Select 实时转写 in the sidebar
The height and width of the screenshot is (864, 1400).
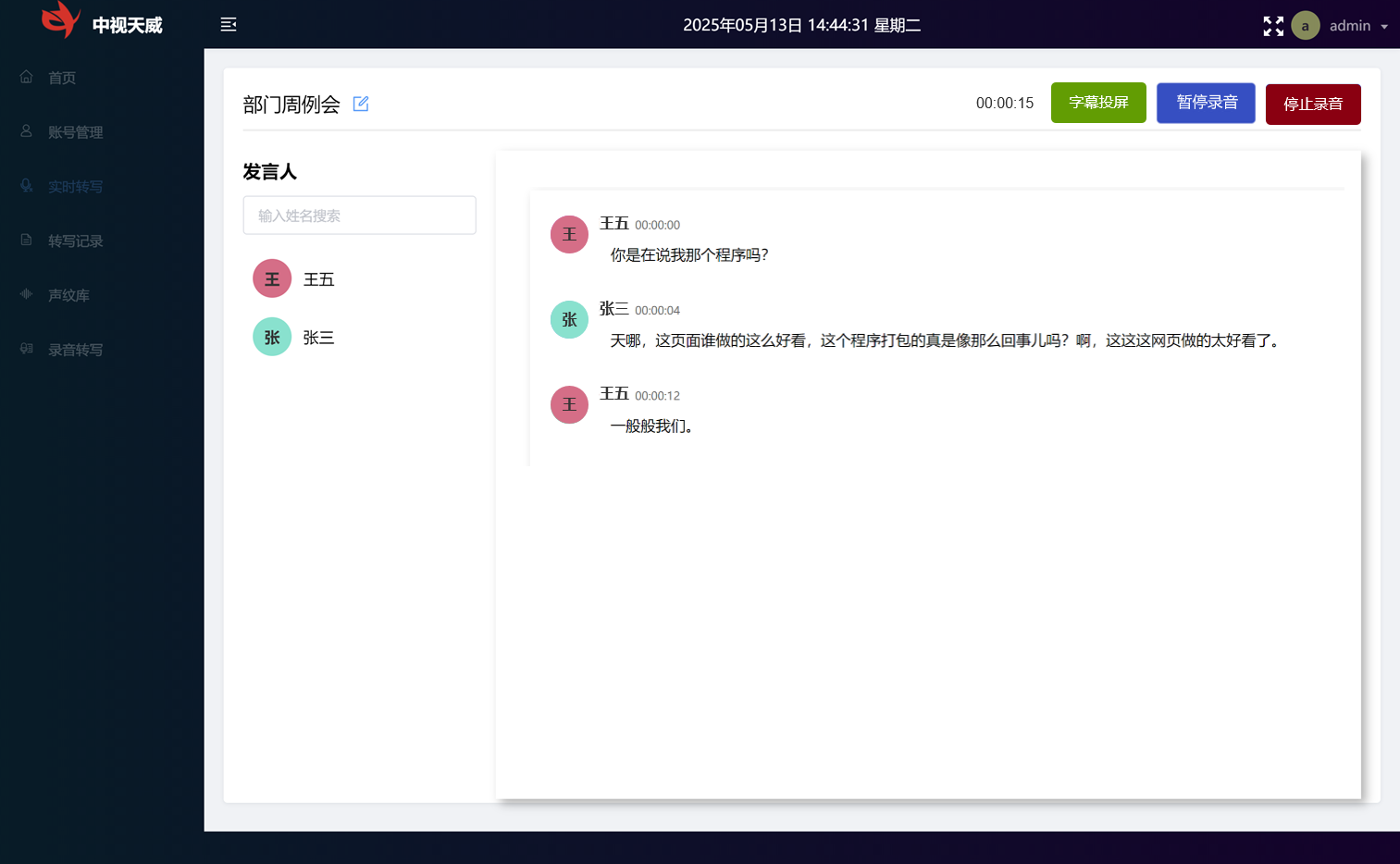coord(102,187)
